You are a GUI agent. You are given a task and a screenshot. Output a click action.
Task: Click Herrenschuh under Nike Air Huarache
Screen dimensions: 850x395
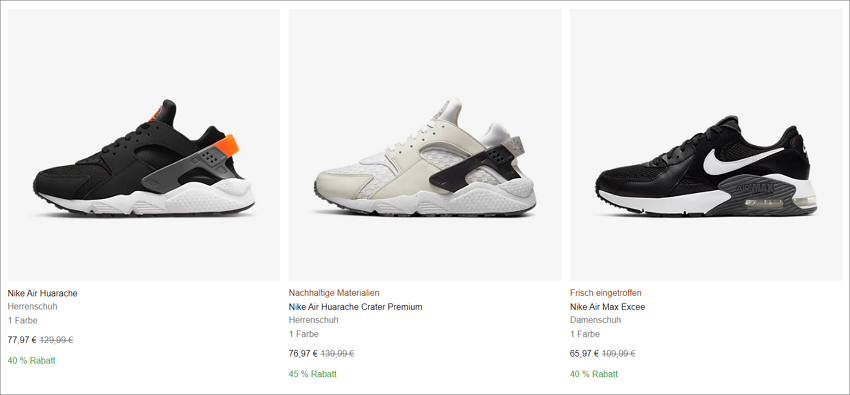33,306
